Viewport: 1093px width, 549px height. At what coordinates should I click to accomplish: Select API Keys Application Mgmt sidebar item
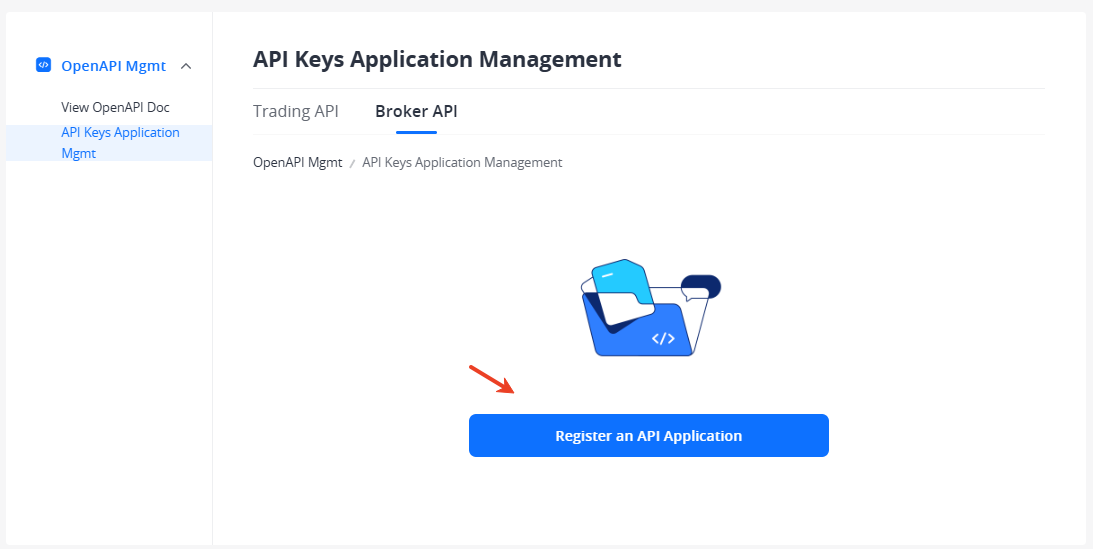[x=120, y=142]
